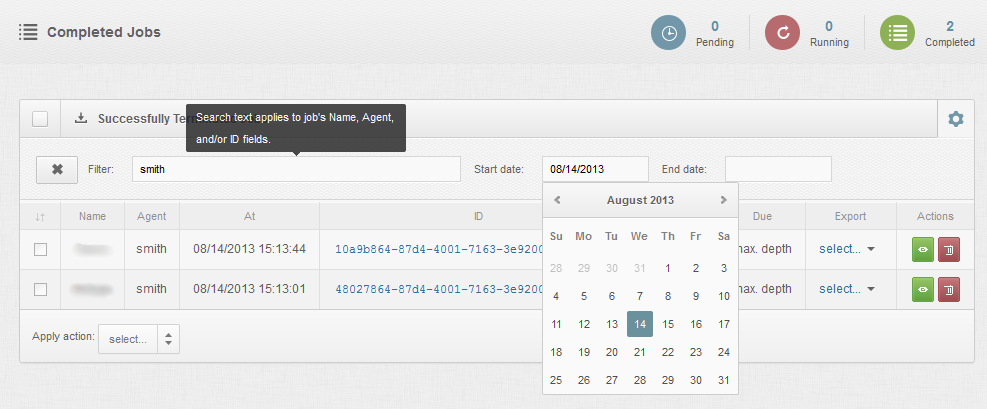Open the settings gear icon
987x409 pixels.
click(955, 119)
